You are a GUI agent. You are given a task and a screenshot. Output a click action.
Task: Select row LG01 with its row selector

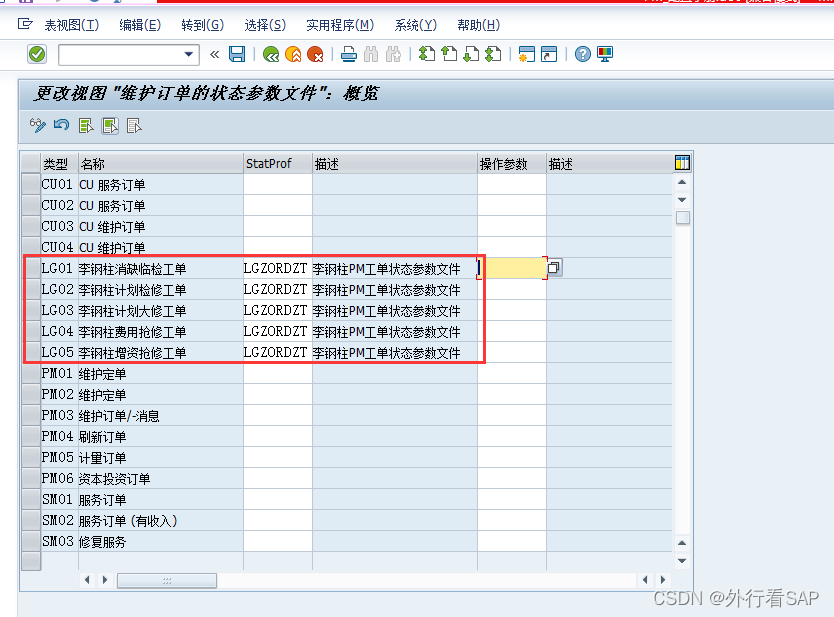[31, 268]
